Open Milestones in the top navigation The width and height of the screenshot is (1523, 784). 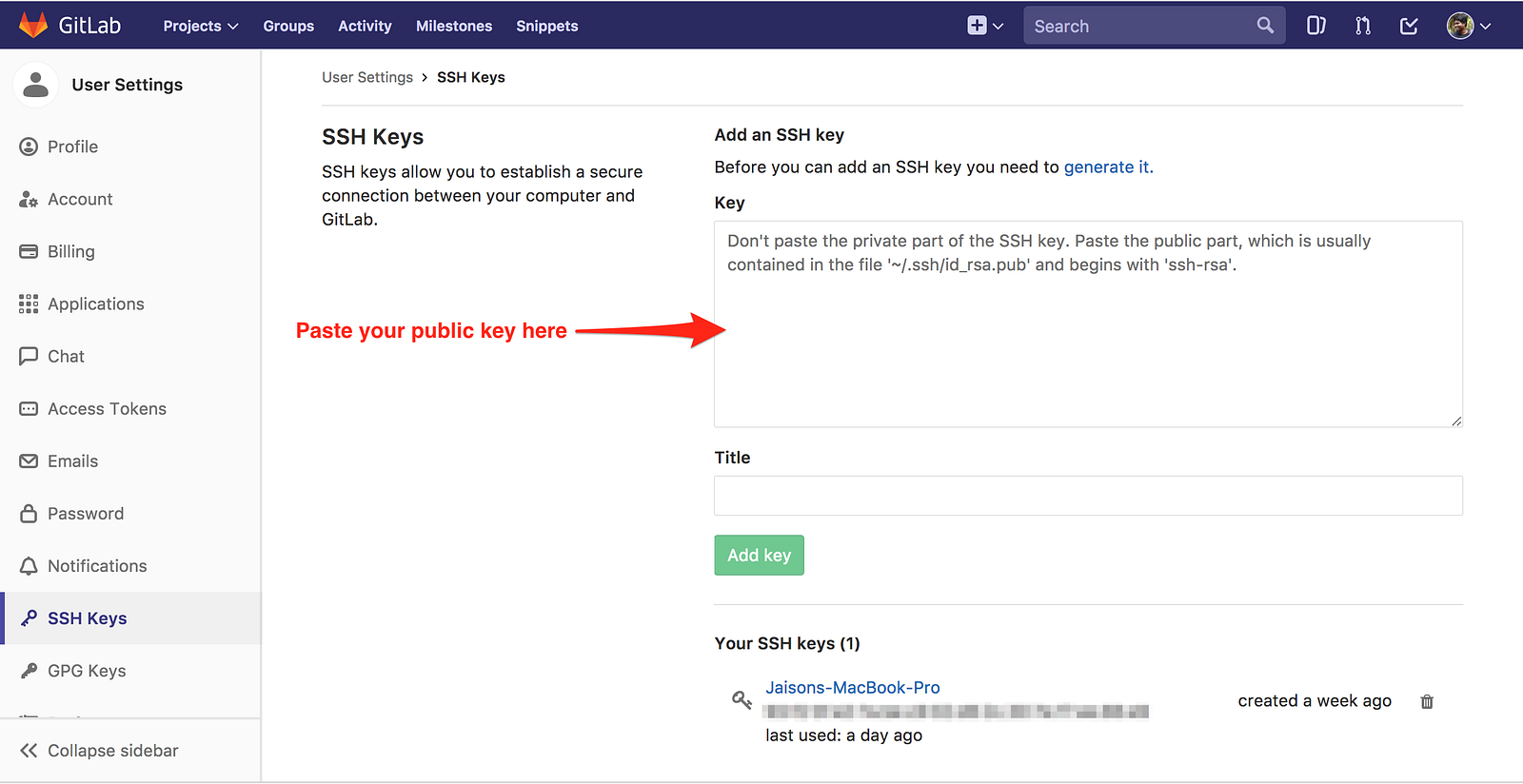[x=454, y=26]
